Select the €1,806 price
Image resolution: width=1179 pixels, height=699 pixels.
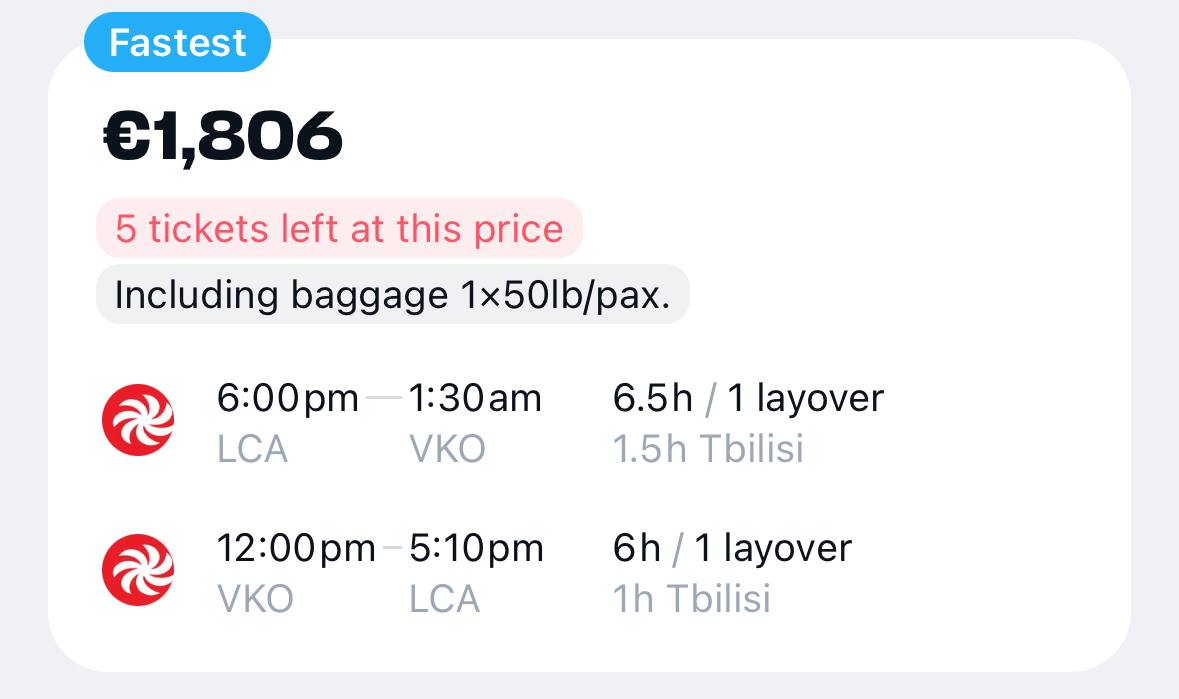click(x=223, y=136)
